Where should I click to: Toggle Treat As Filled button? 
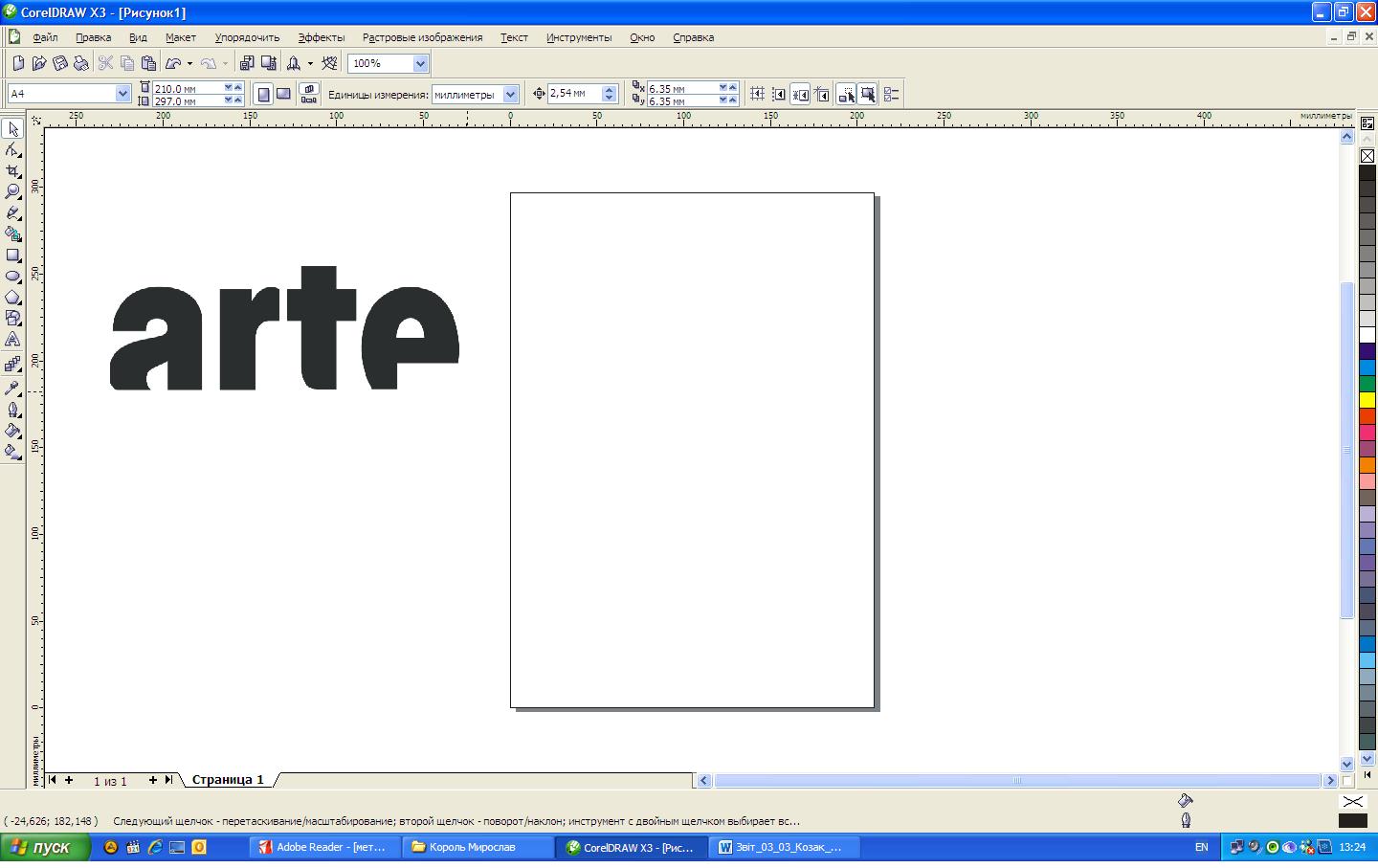point(868,94)
